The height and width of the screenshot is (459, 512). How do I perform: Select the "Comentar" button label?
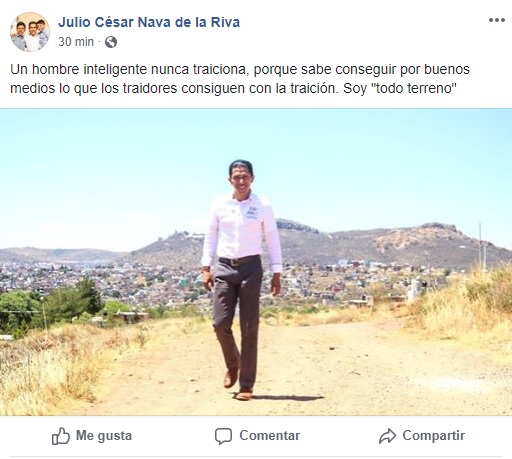tap(270, 436)
